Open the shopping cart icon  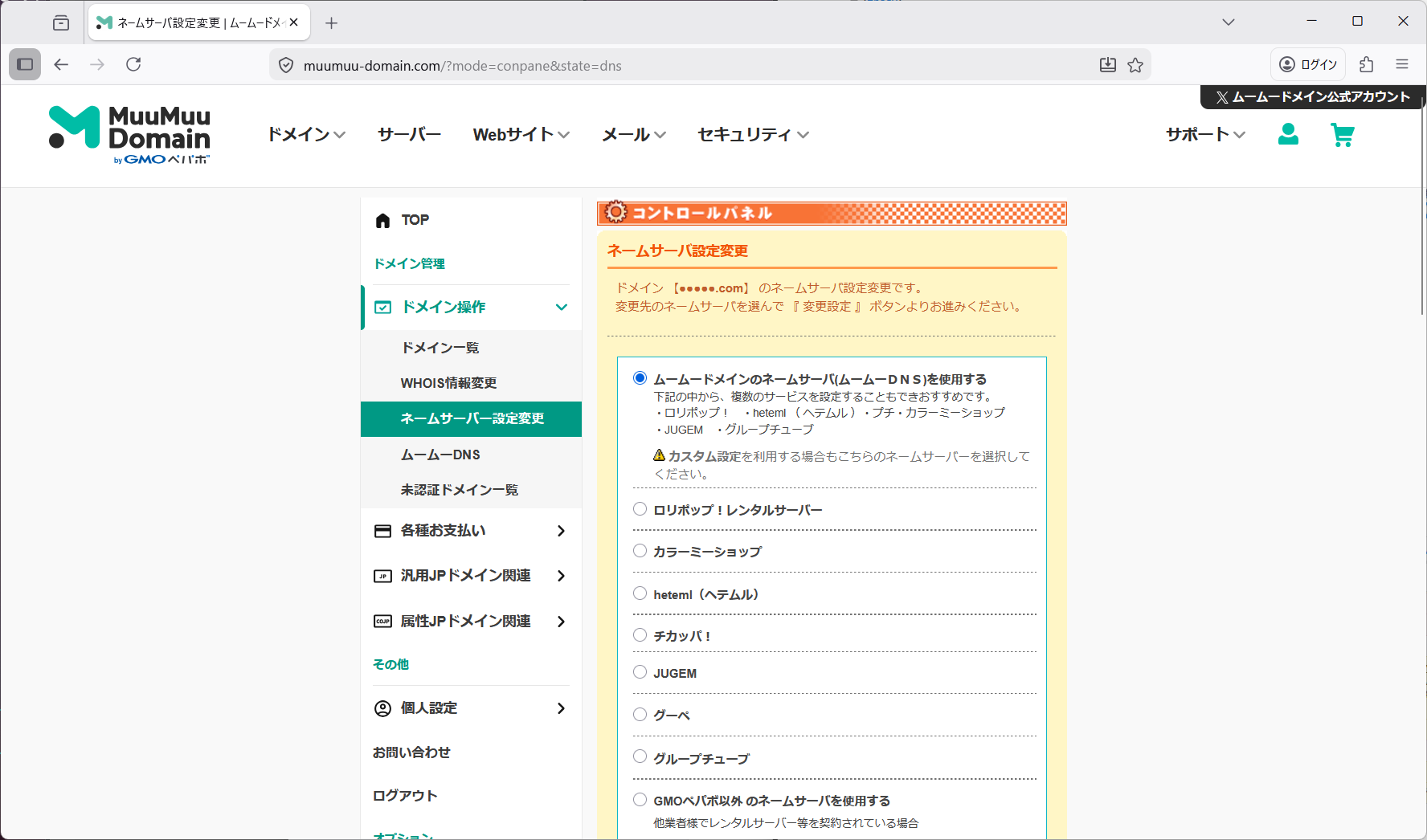click(x=1343, y=135)
